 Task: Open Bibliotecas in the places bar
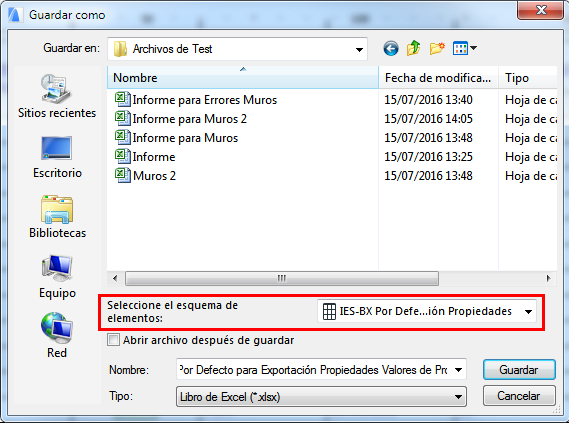57,217
